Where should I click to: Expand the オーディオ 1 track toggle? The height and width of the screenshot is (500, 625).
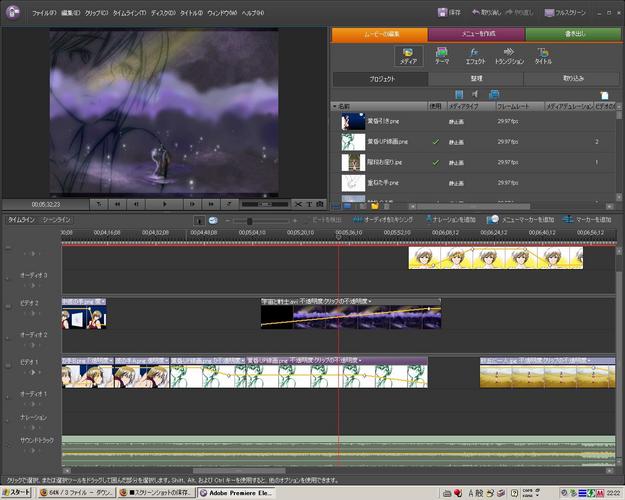7,397
